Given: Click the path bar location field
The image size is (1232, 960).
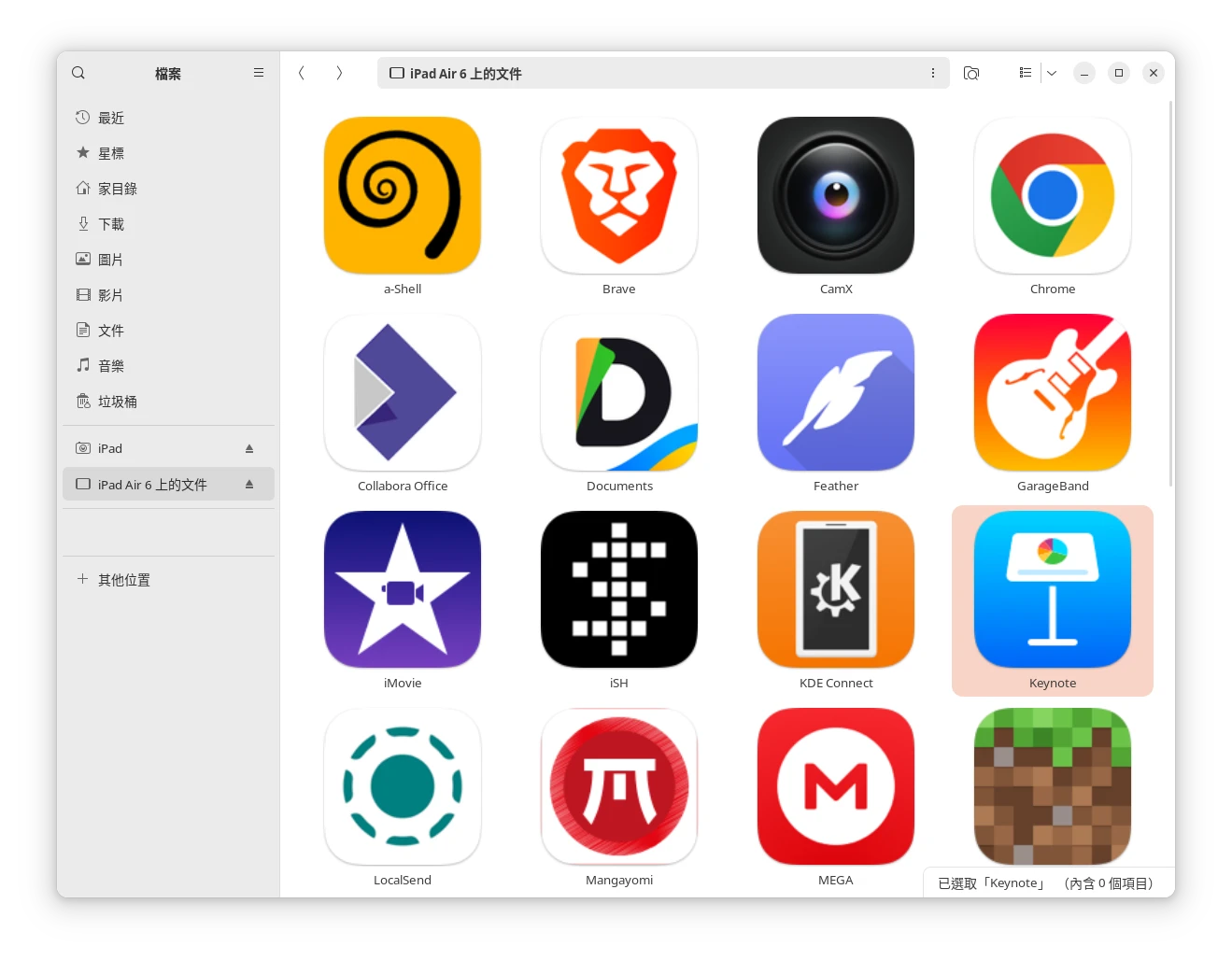Looking at the screenshot, I should click(663, 73).
